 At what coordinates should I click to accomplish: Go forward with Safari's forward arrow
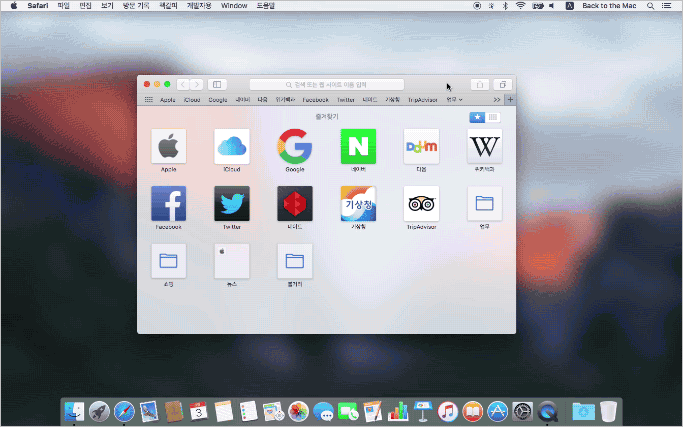[x=196, y=85]
